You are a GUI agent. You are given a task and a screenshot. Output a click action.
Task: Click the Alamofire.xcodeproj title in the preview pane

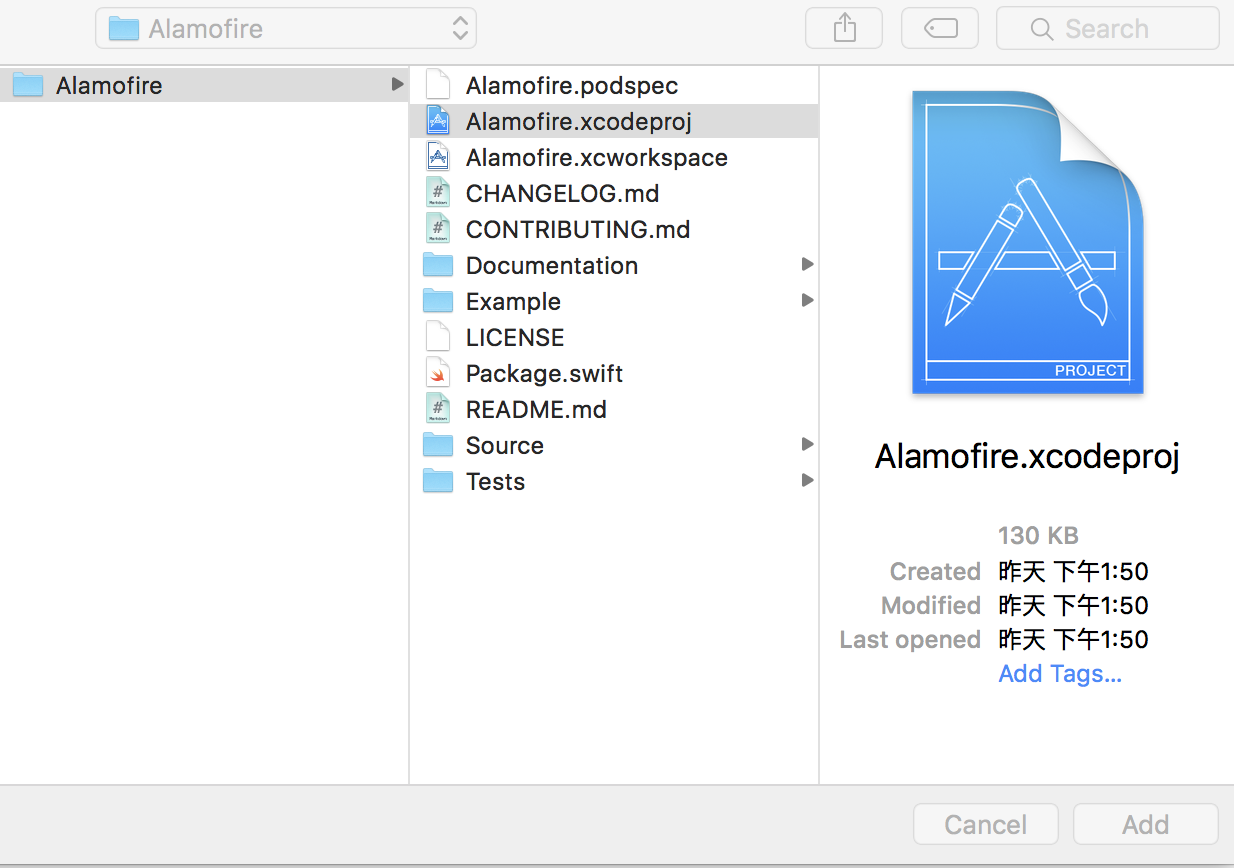pos(1027,456)
